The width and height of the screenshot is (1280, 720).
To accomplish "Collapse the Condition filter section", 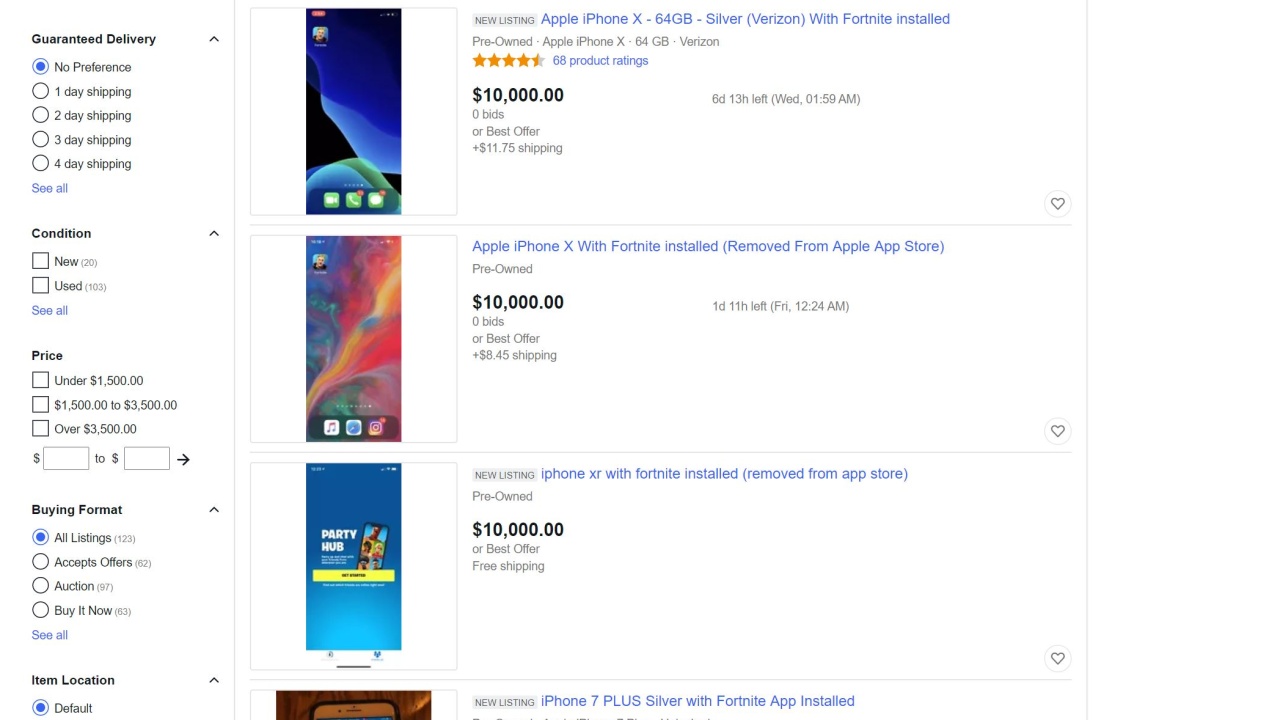I will (213, 233).
